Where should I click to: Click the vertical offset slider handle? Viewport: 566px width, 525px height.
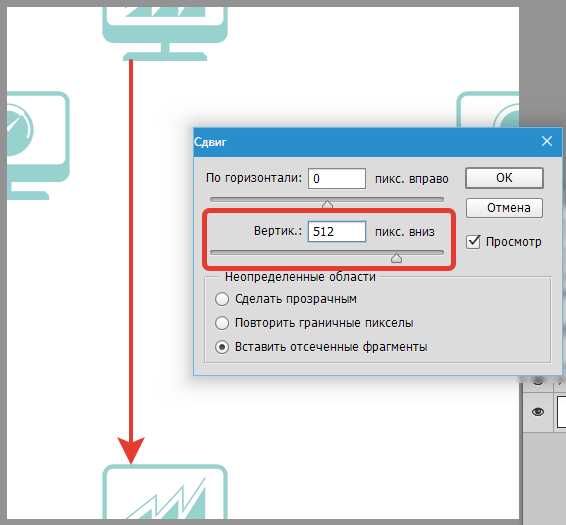click(396, 258)
